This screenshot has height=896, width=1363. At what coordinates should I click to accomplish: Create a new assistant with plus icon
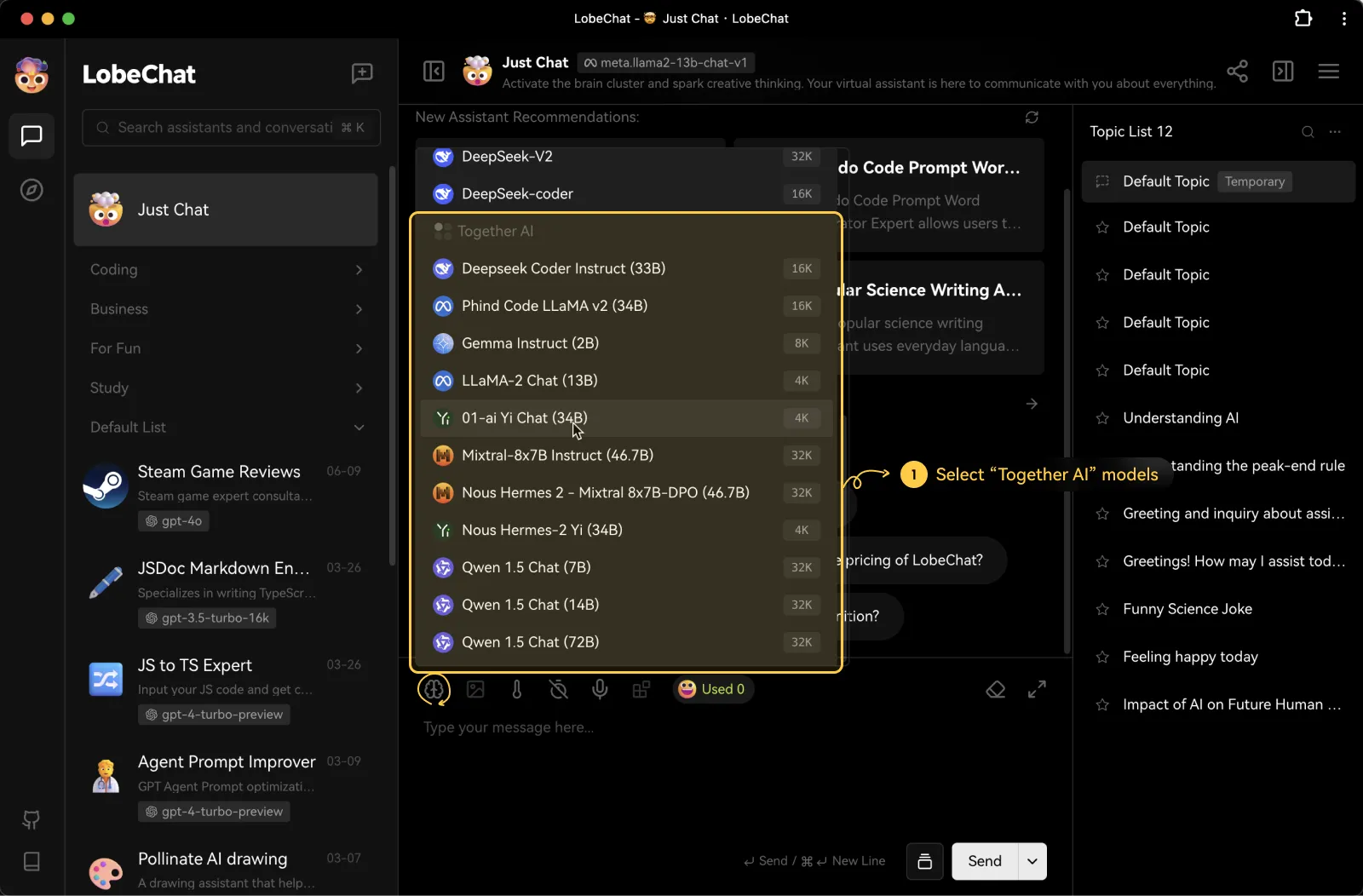click(362, 73)
